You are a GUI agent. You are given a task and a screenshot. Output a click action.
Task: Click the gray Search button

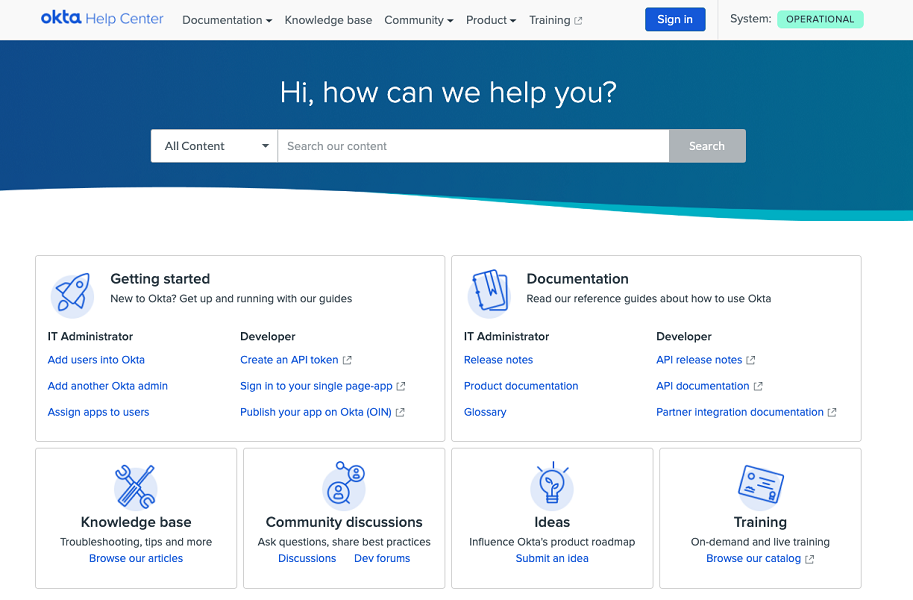[x=707, y=146]
